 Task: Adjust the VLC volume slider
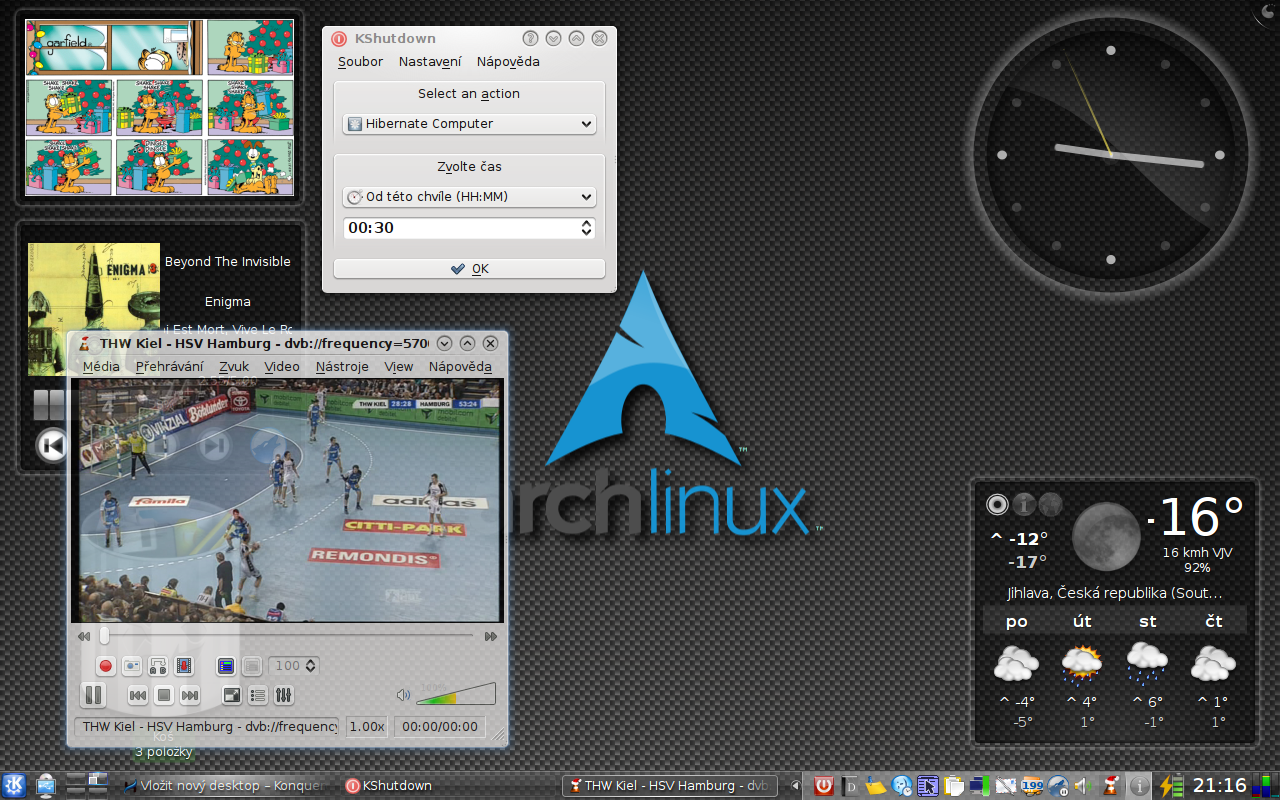[456, 694]
